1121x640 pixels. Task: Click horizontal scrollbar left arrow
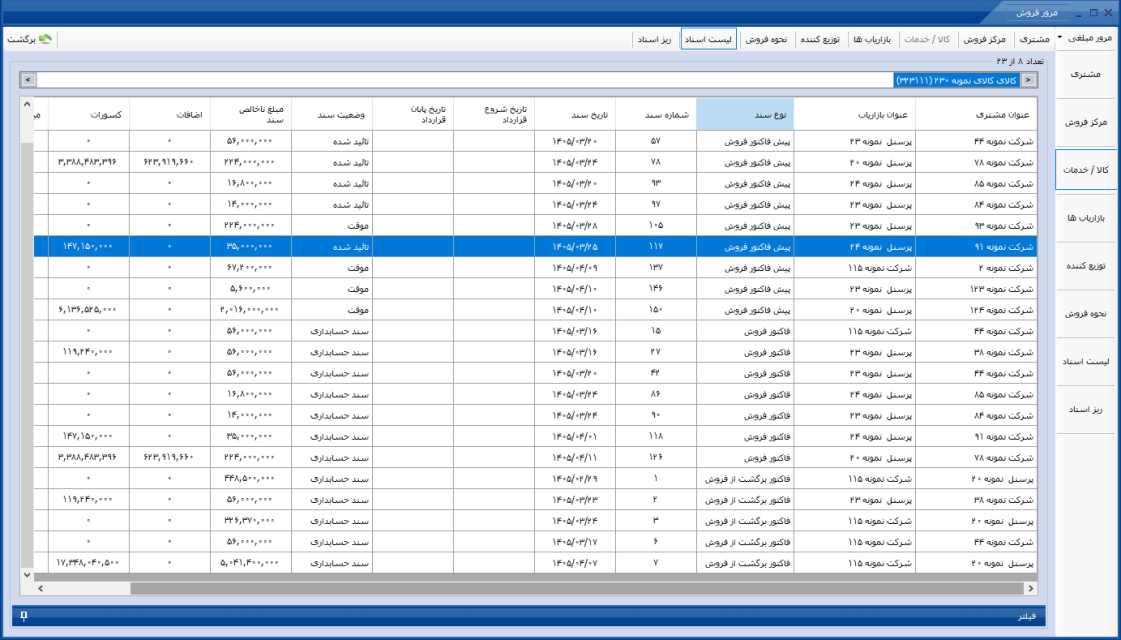41,589
